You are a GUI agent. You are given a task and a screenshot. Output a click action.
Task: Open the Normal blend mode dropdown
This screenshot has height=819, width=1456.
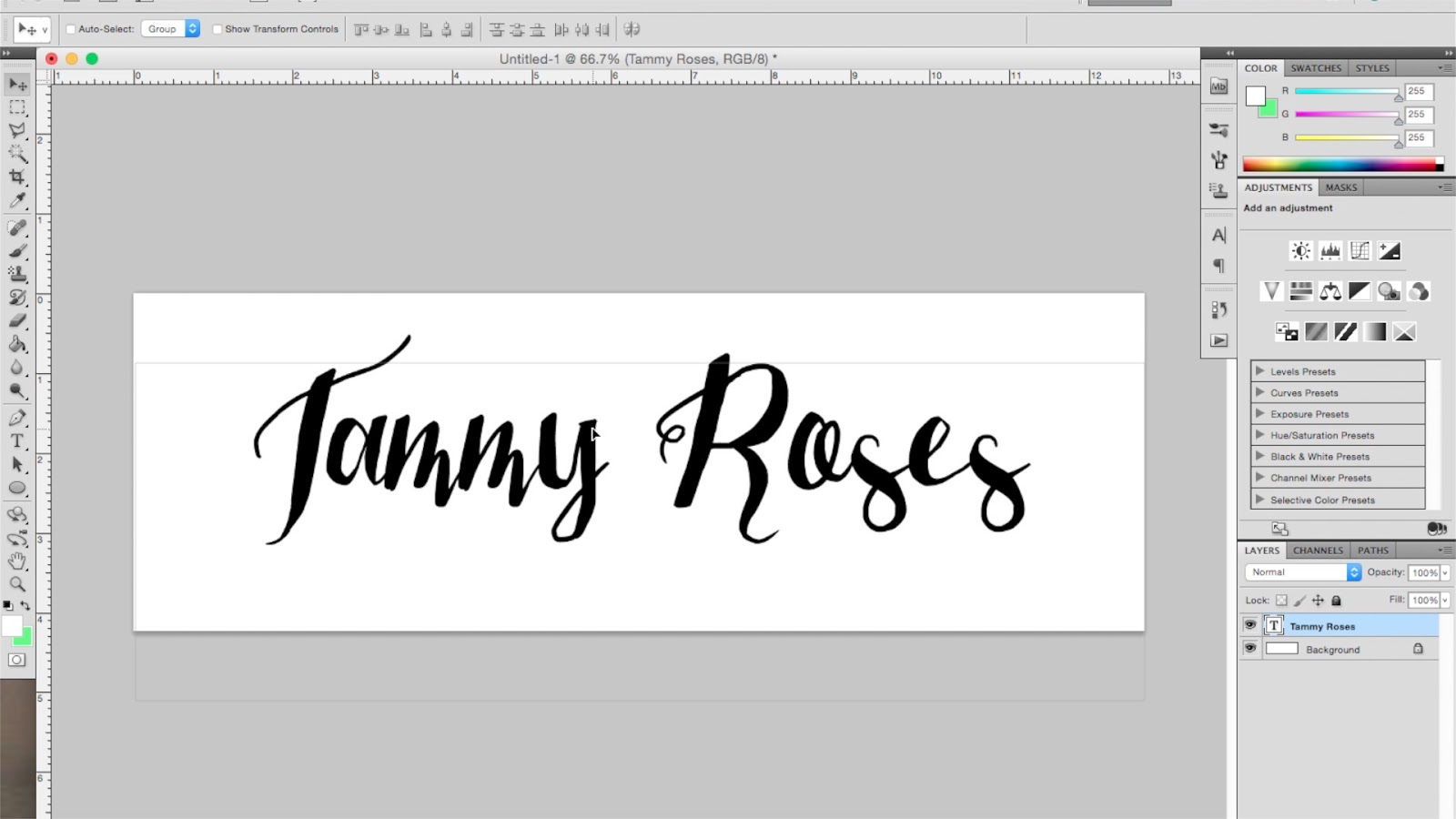click(1303, 572)
